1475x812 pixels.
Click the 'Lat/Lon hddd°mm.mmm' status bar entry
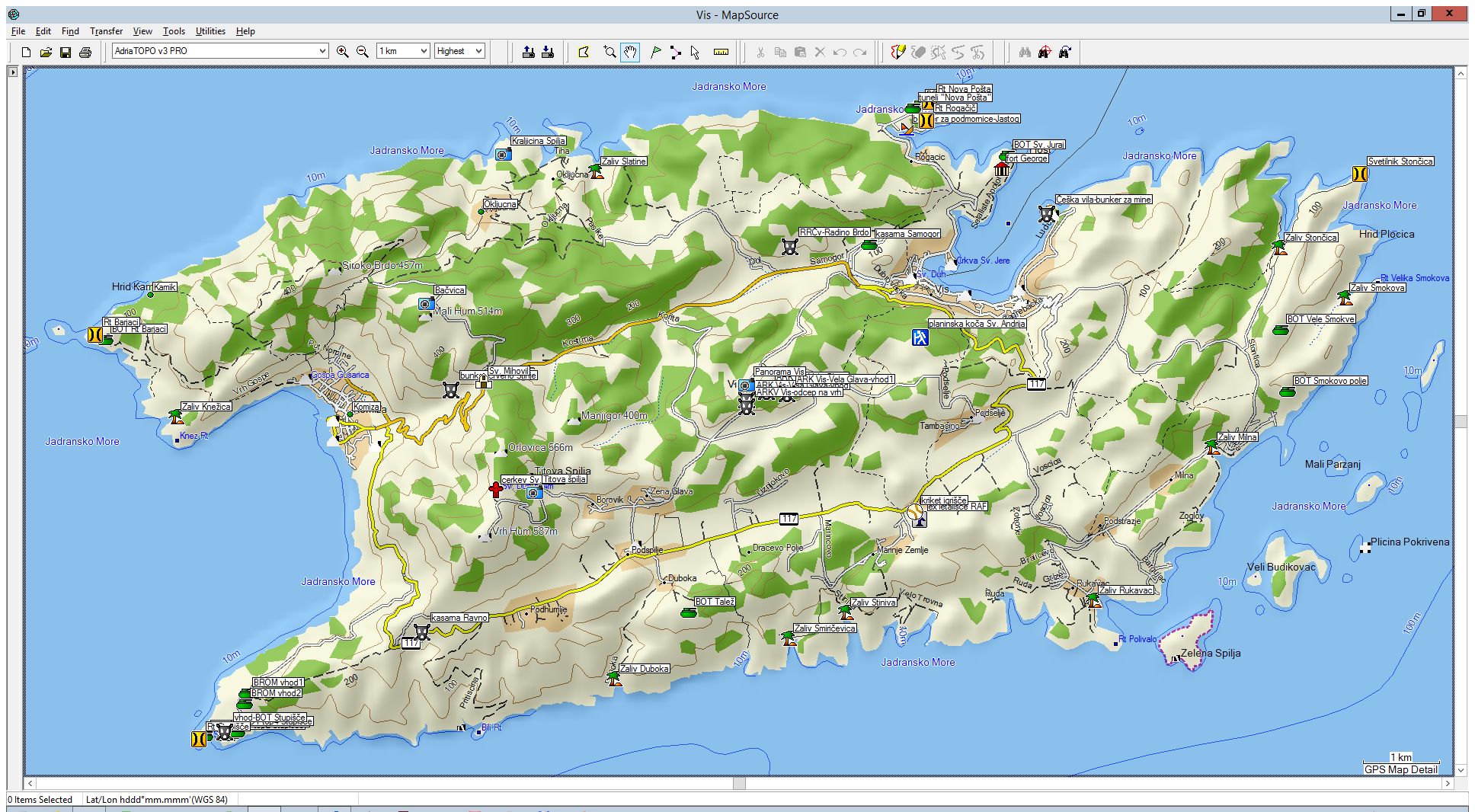[156, 800]
